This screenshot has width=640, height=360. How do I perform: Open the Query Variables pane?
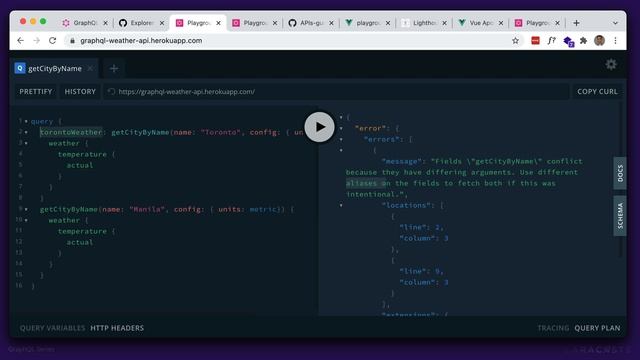coord(52,328)
